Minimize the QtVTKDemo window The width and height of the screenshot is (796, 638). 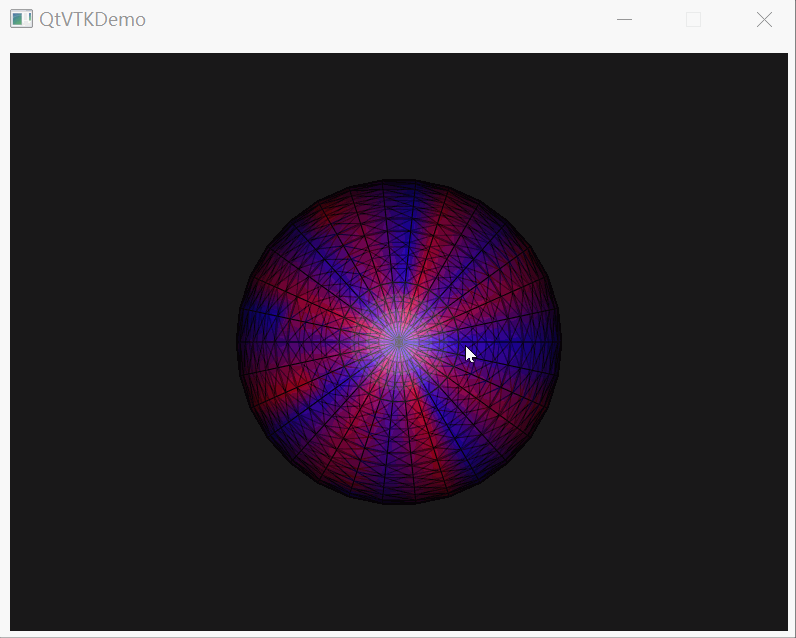point(624,20)
